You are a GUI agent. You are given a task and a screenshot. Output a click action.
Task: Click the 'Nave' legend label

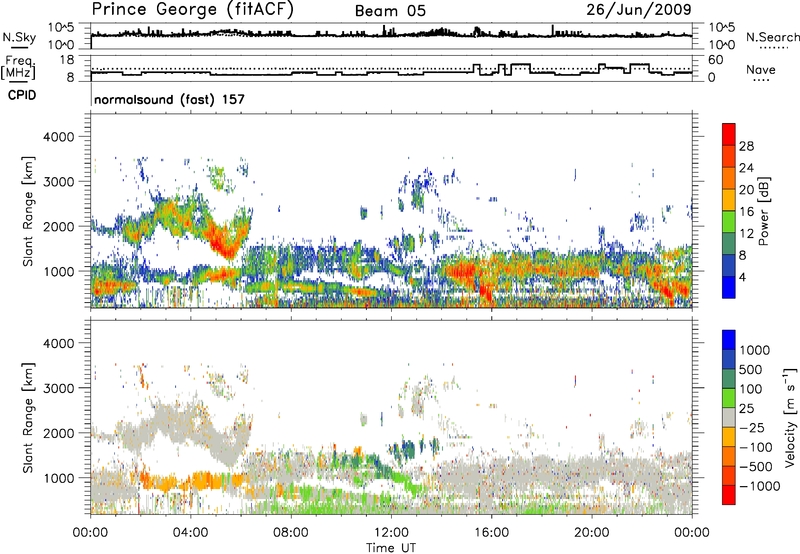tap(761, 69)
